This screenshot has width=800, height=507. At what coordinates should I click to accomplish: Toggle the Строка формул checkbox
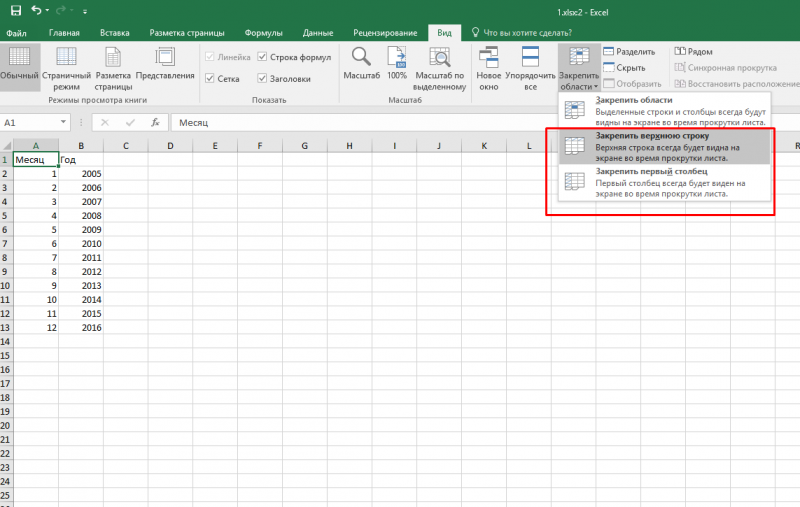pyautogui.click(x=262, y=57)
